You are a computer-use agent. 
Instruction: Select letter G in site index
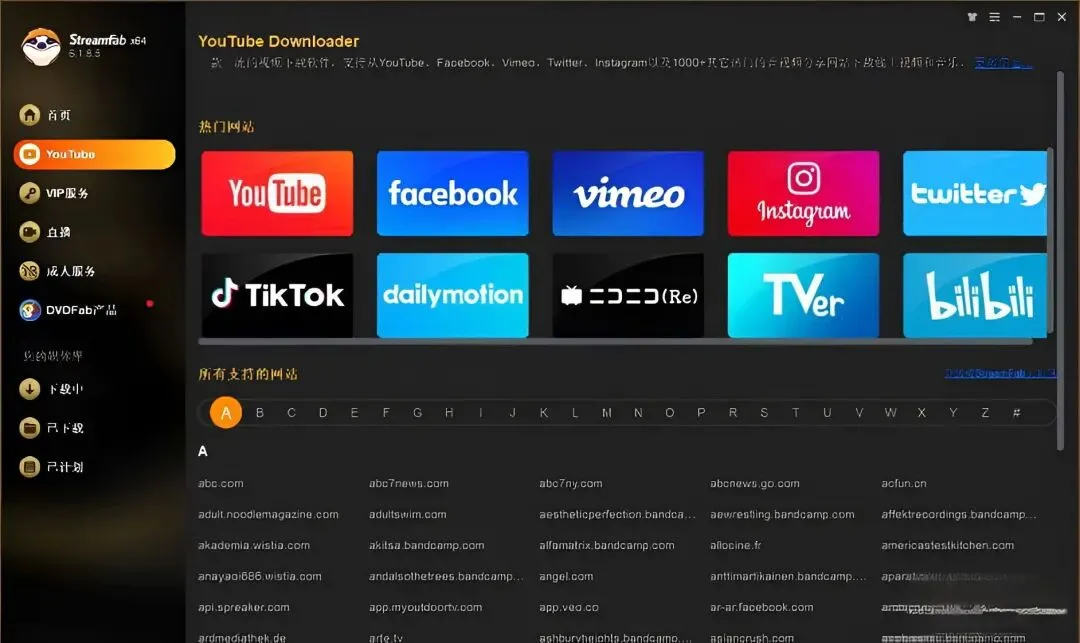417,413
